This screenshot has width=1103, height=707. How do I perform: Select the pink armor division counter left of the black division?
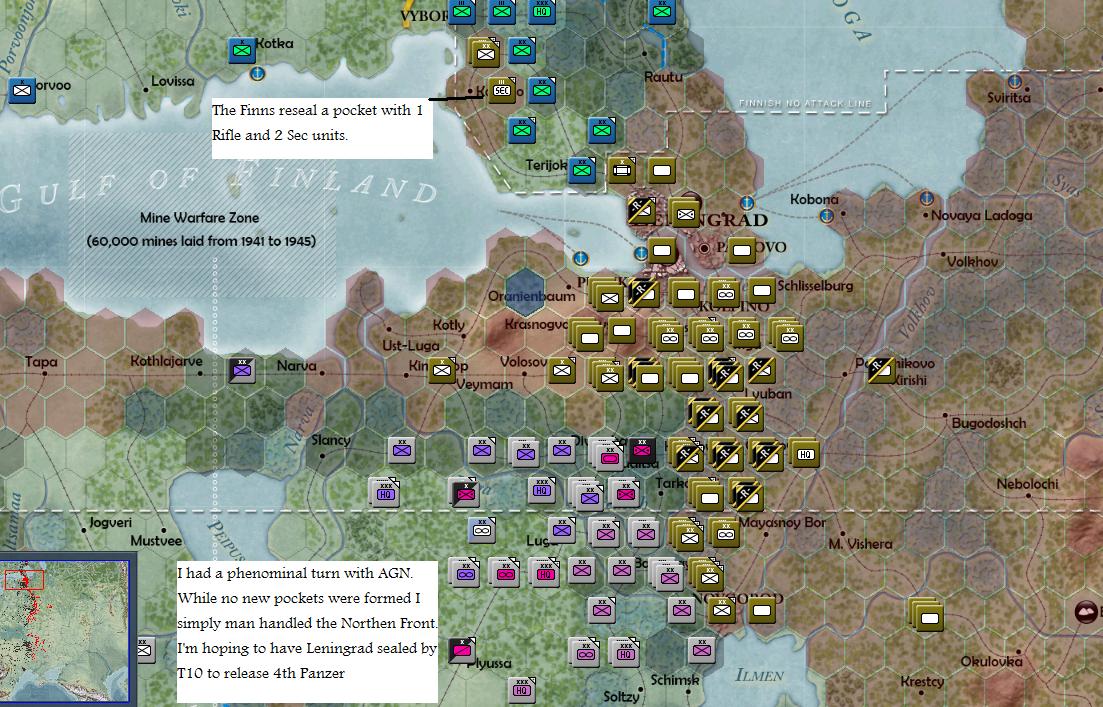pos(607,455)
